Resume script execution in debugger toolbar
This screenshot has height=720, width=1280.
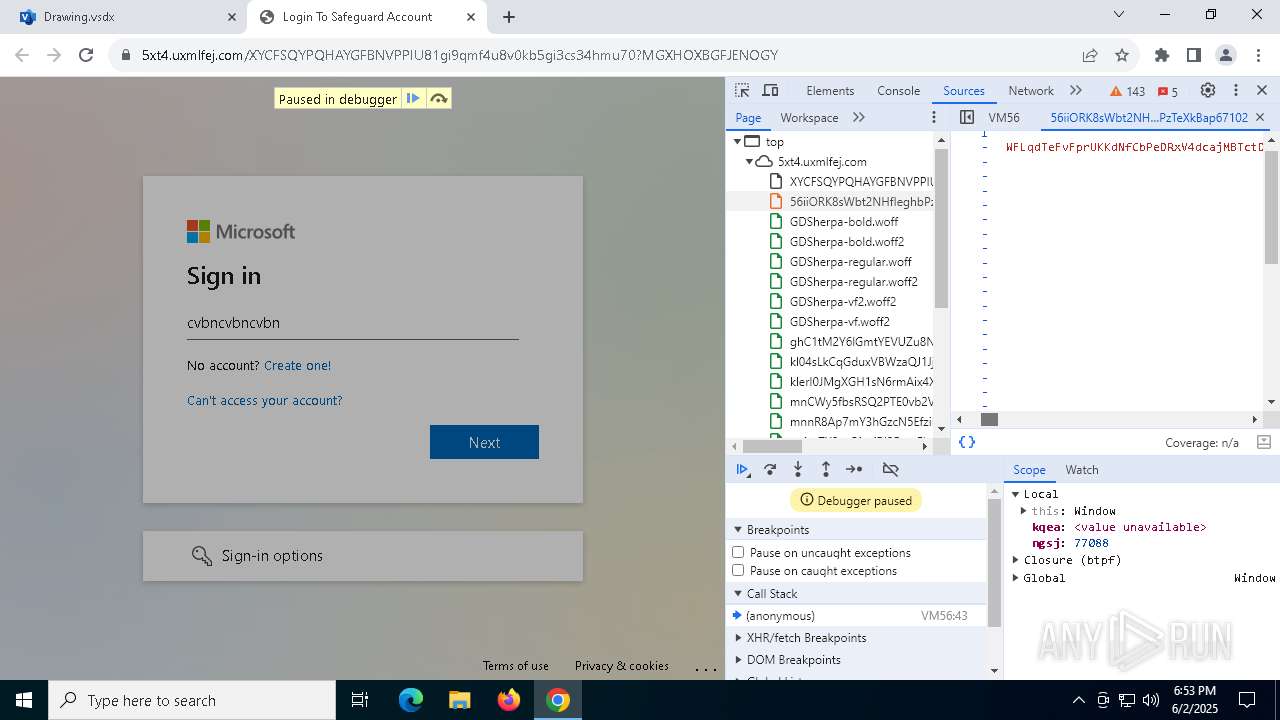coord(743,469)
